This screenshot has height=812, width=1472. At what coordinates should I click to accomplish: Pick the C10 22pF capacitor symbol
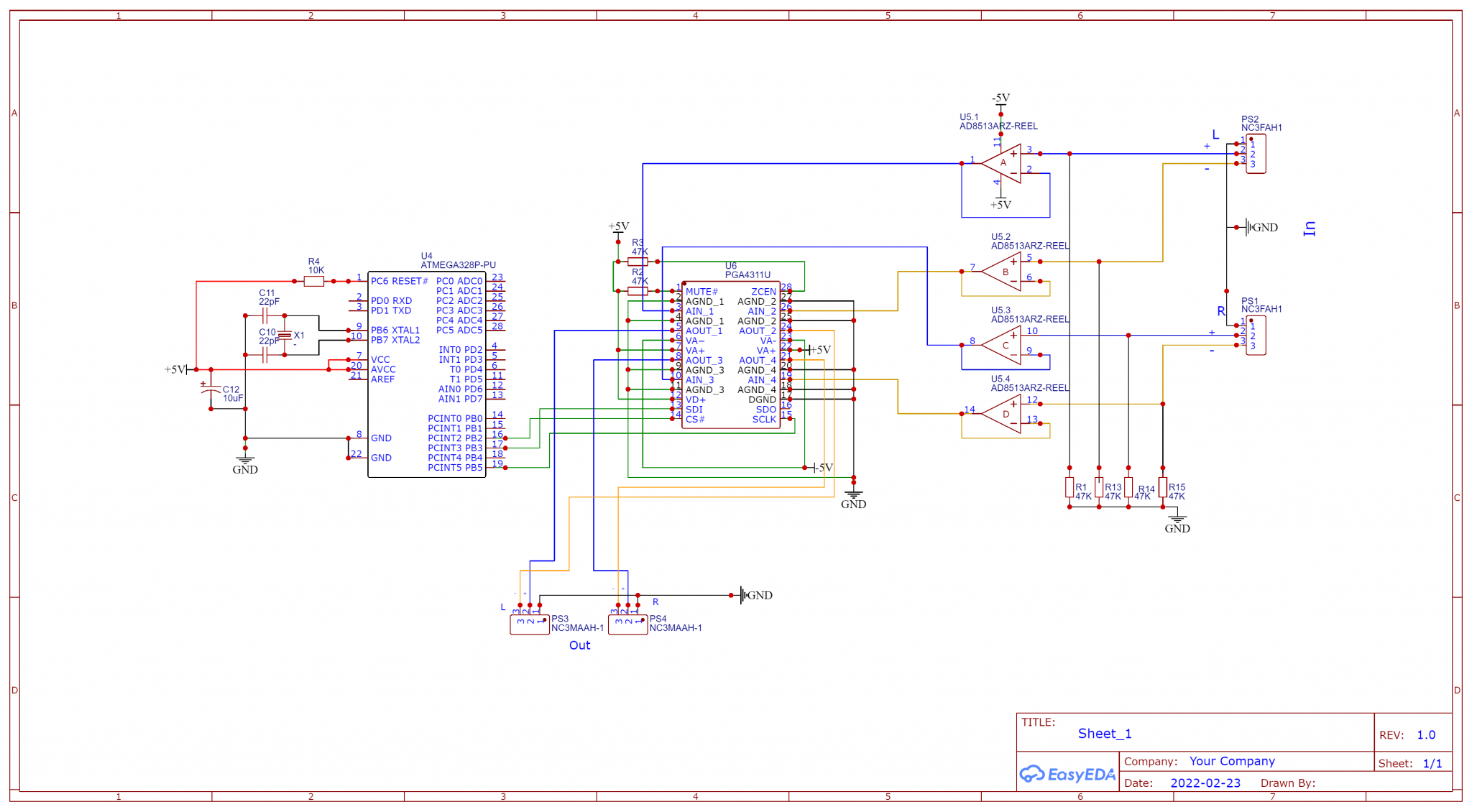coord(264,355)
